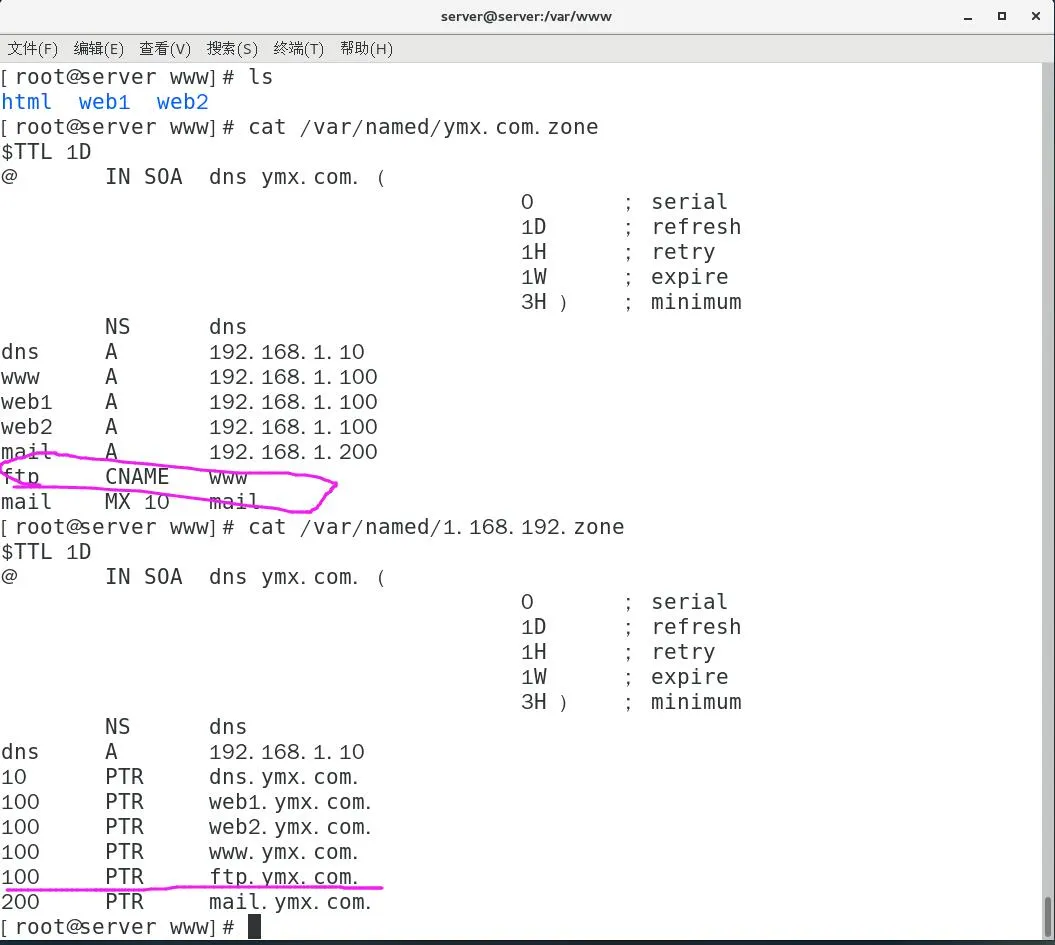Screen dimensions: 1055x945
Task: Close the terminal window
Action: pos(1036,16)
